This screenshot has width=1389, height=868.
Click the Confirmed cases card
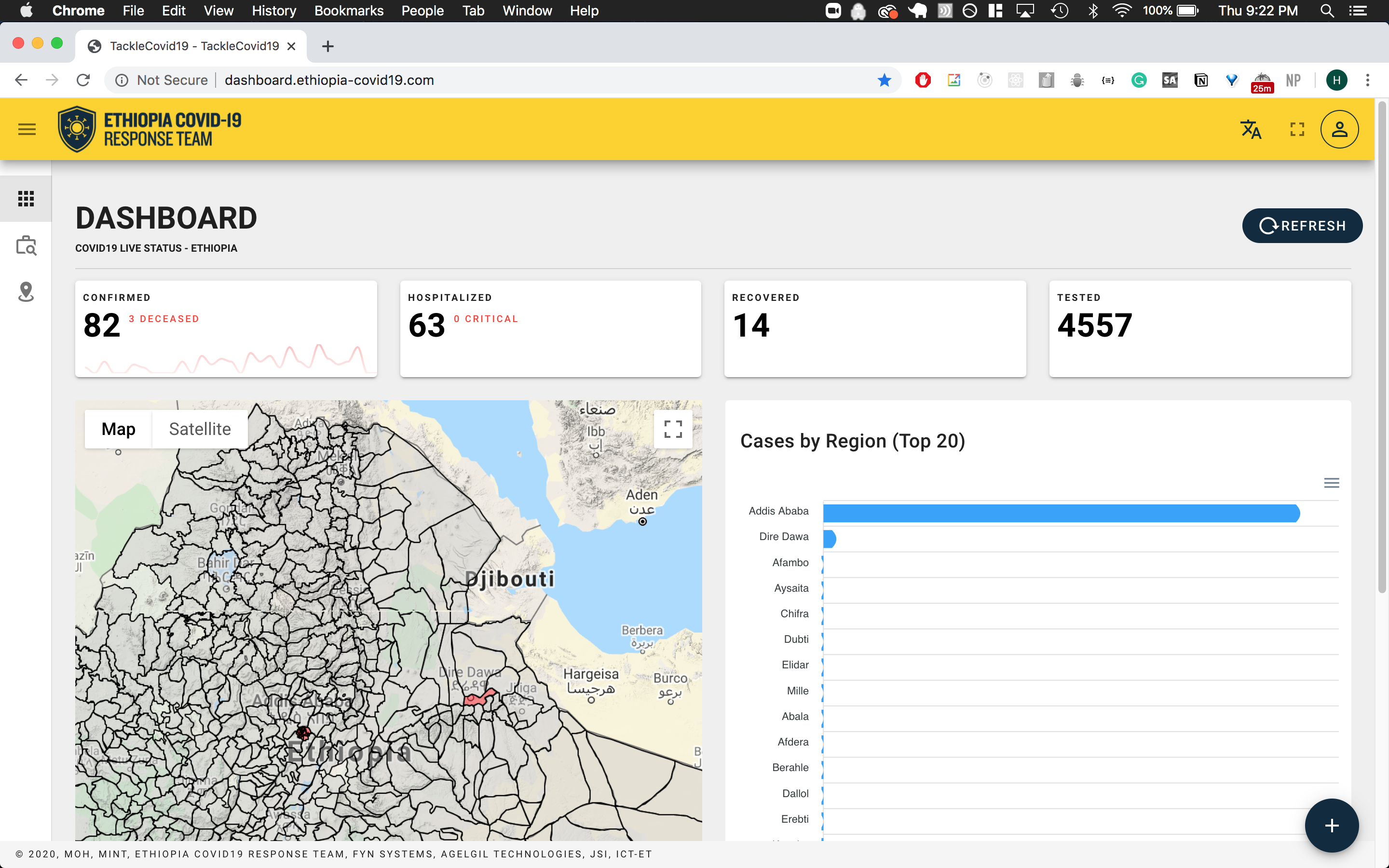(226, 328)
